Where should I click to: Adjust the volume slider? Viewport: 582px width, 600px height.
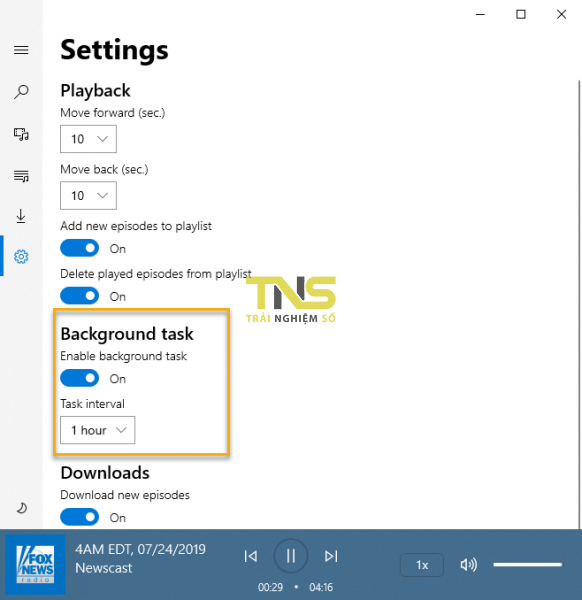(x=528, y=564)
